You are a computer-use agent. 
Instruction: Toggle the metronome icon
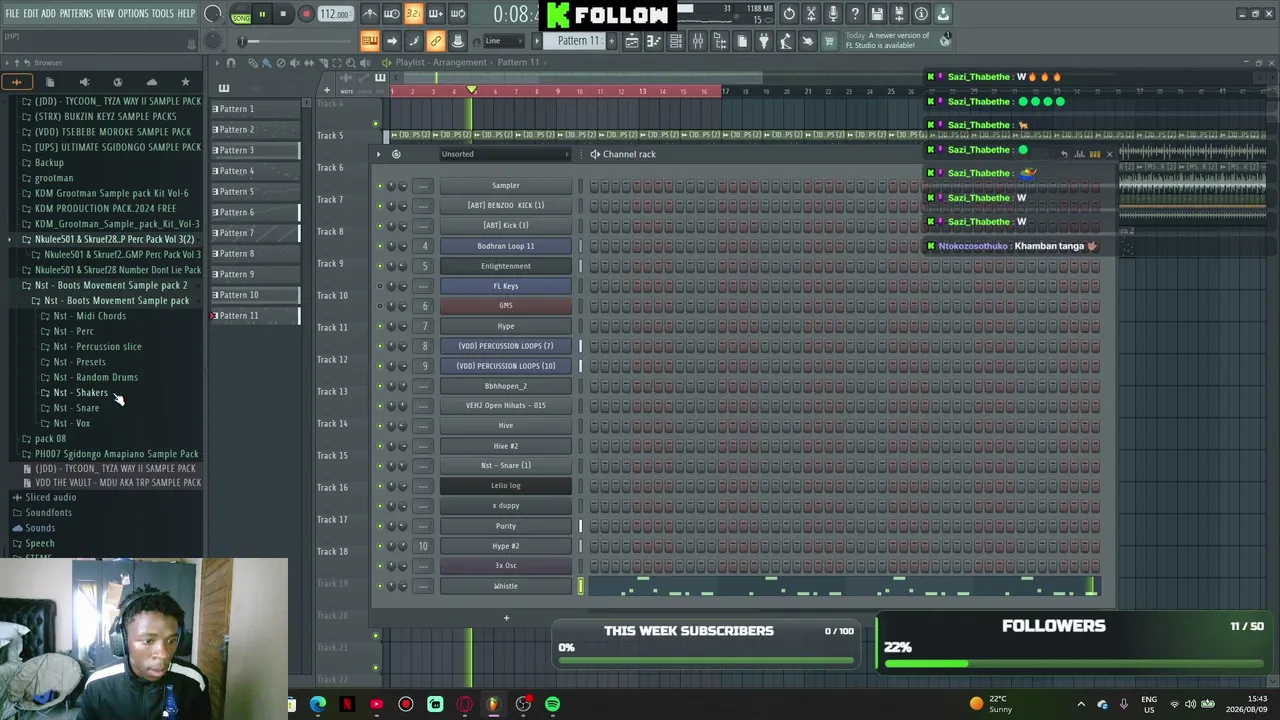pos(370,14)
